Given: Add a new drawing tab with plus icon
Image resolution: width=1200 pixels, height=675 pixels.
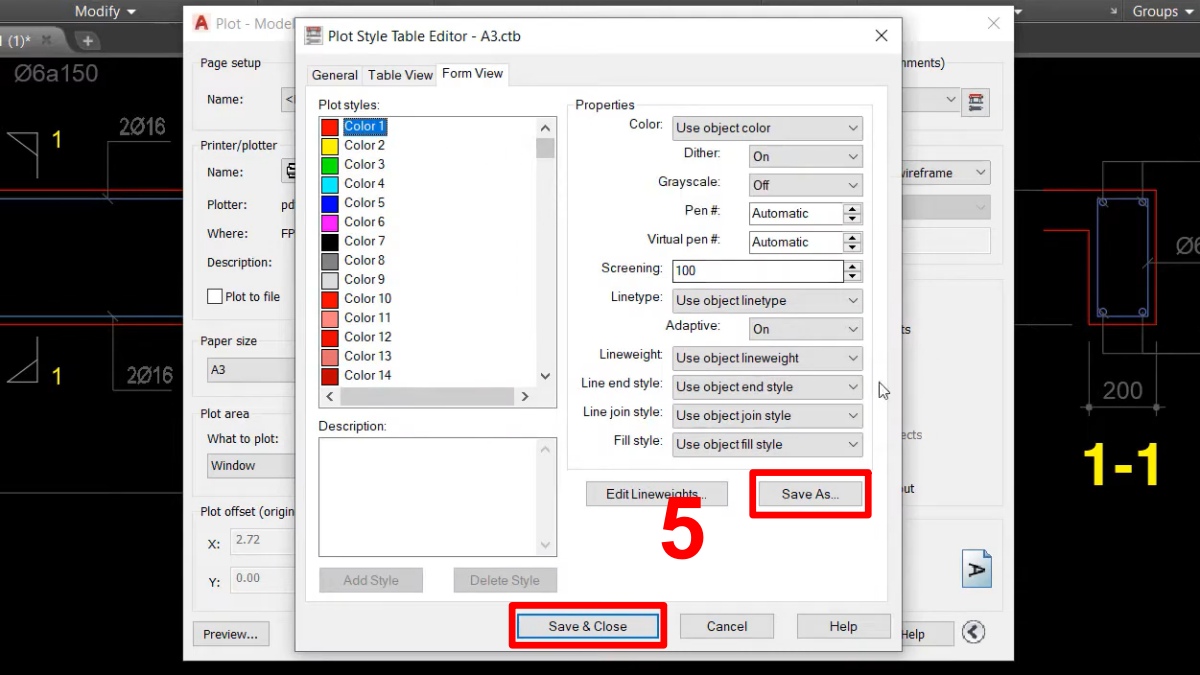Looking at the screenshot, I should pos(88,41).
